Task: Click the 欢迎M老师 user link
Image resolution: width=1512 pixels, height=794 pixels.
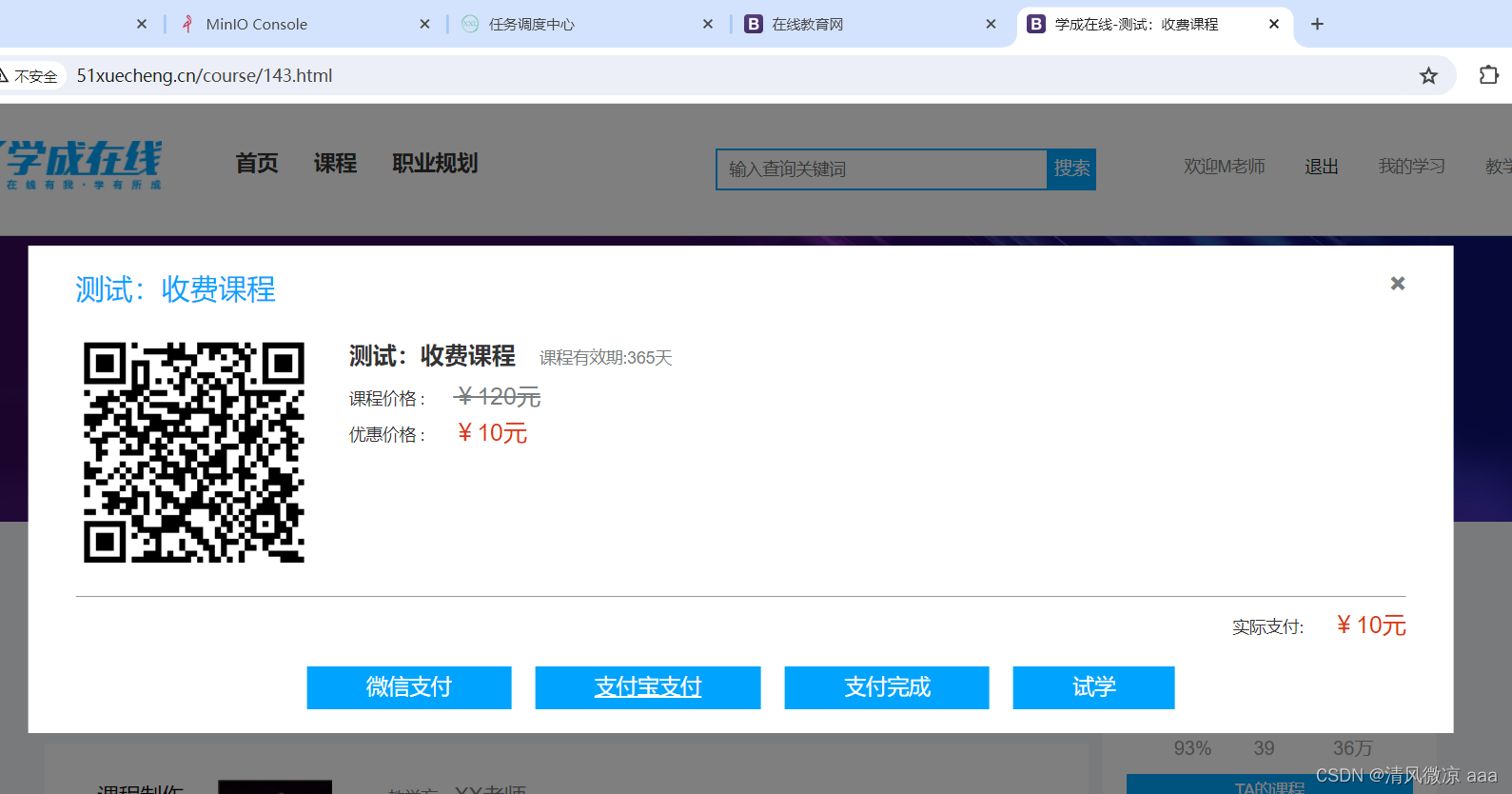Action: coord(1225,167)
